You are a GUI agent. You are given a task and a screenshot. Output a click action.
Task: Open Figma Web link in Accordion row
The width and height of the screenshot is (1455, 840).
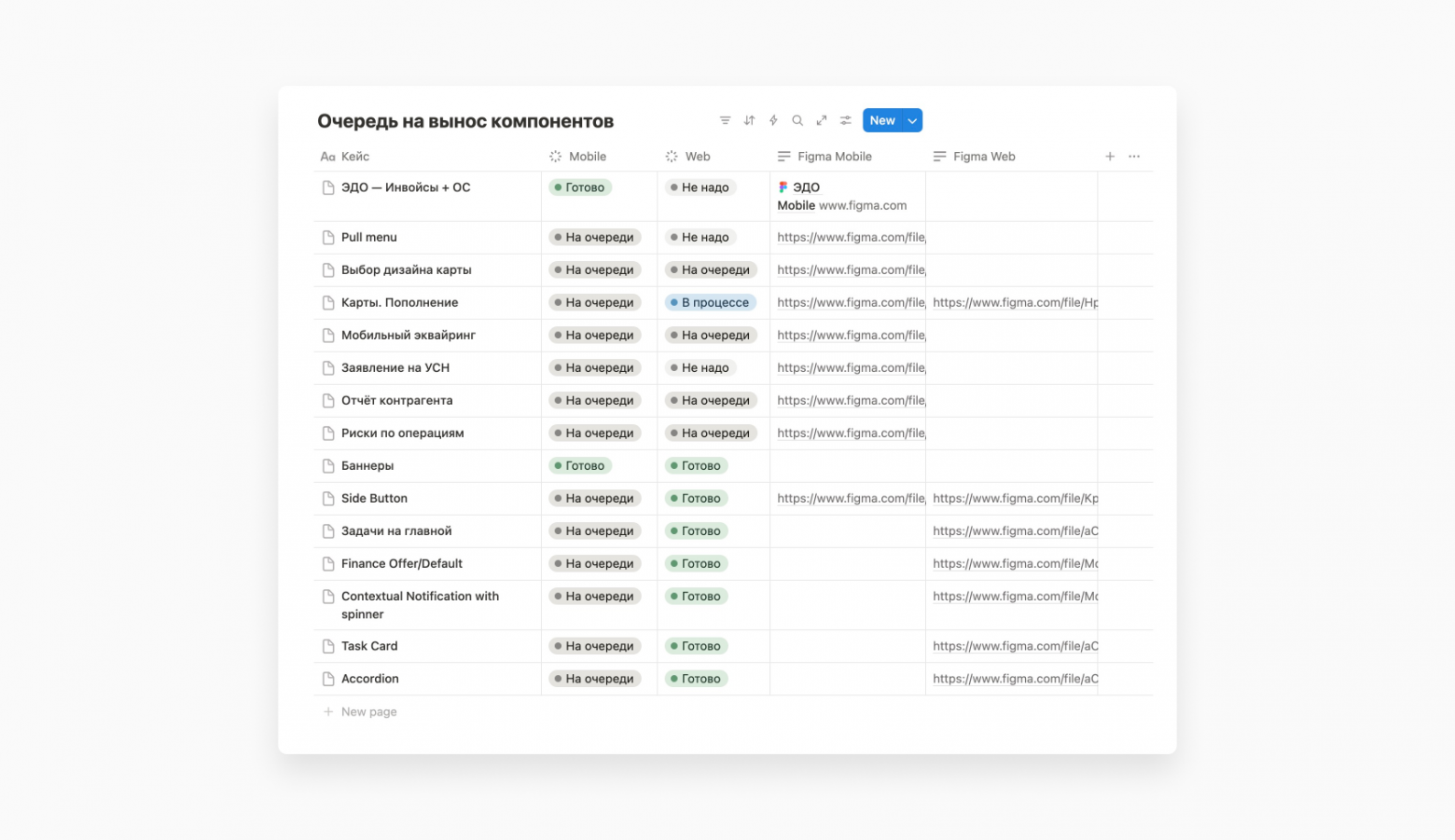(x=1015, y=679)
